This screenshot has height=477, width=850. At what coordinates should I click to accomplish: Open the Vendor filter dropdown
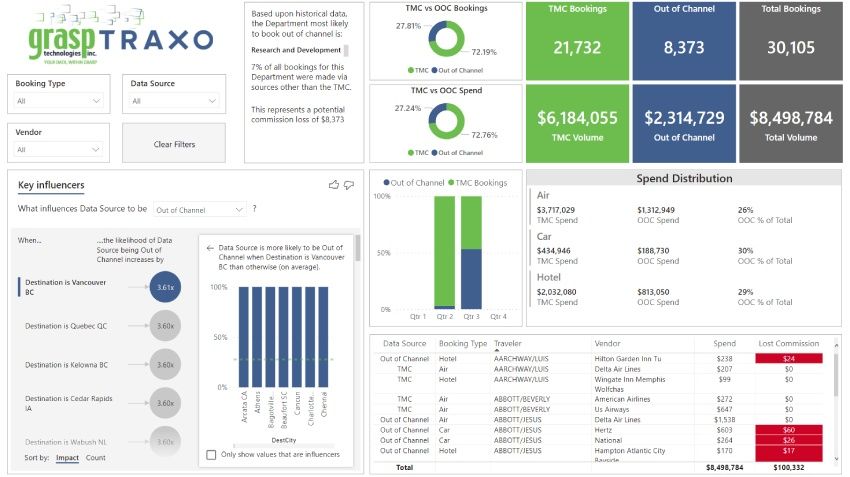[x=59, y=150]
